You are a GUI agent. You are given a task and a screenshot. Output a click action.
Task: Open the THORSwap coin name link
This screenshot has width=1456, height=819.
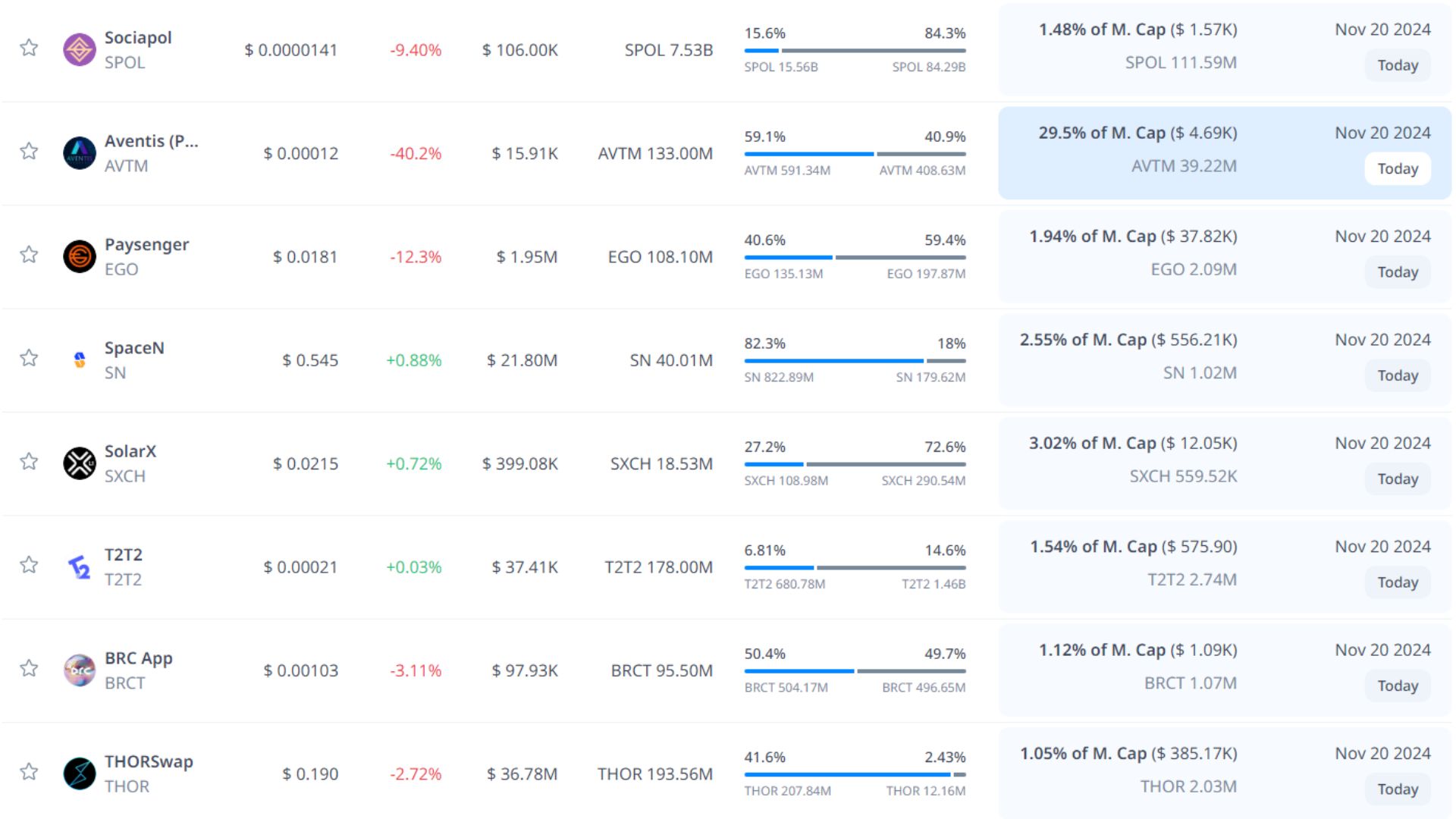tap(149, 761)
